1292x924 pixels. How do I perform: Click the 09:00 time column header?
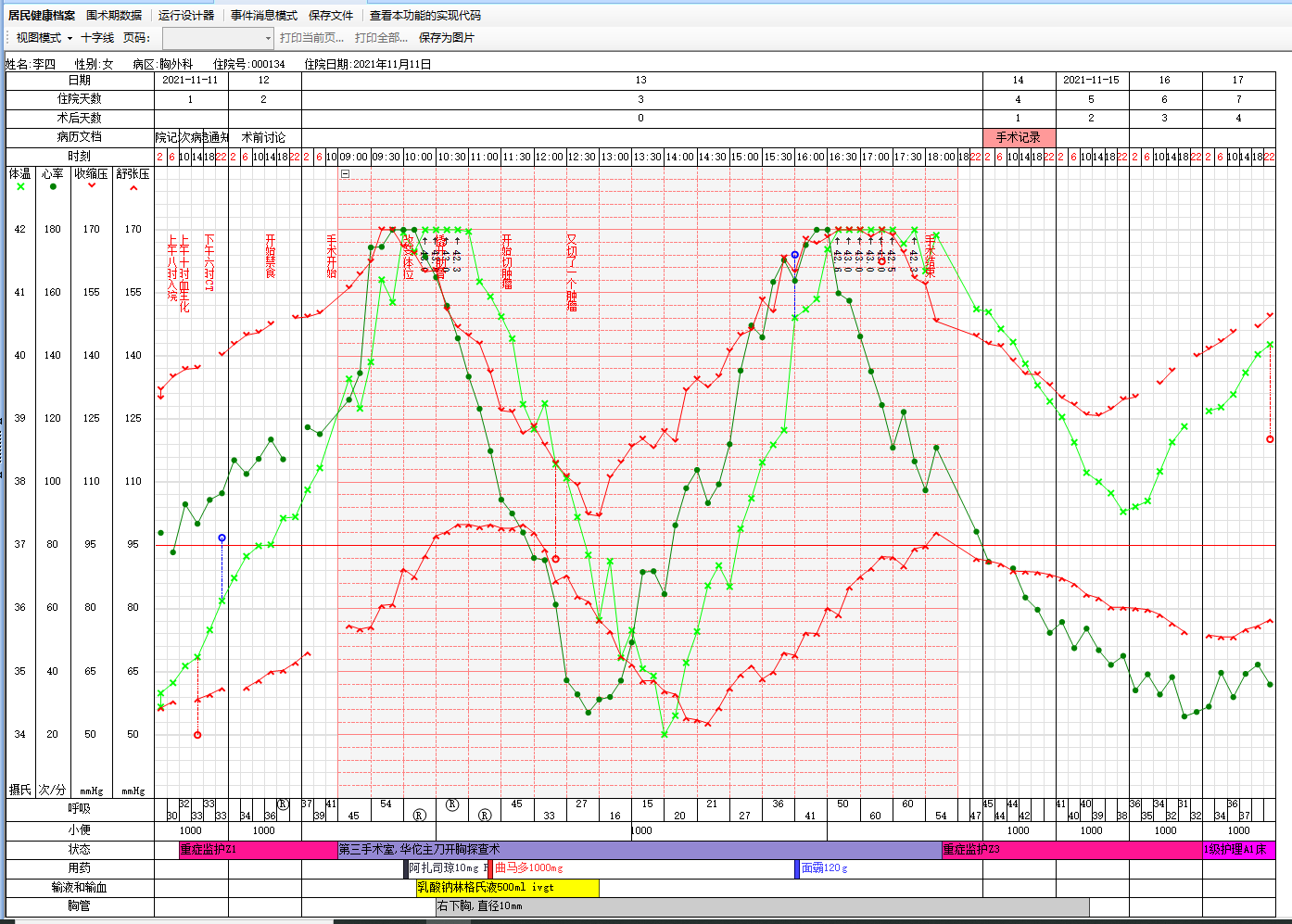pos(354,158)
